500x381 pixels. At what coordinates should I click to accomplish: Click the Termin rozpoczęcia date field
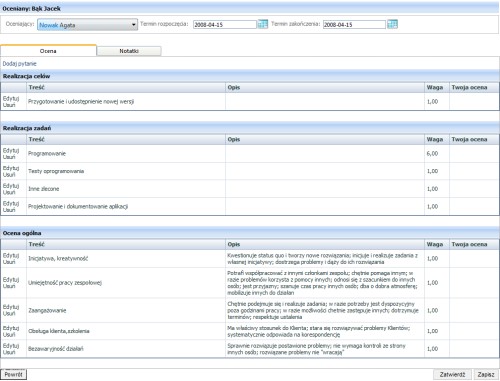coord(225,24)
